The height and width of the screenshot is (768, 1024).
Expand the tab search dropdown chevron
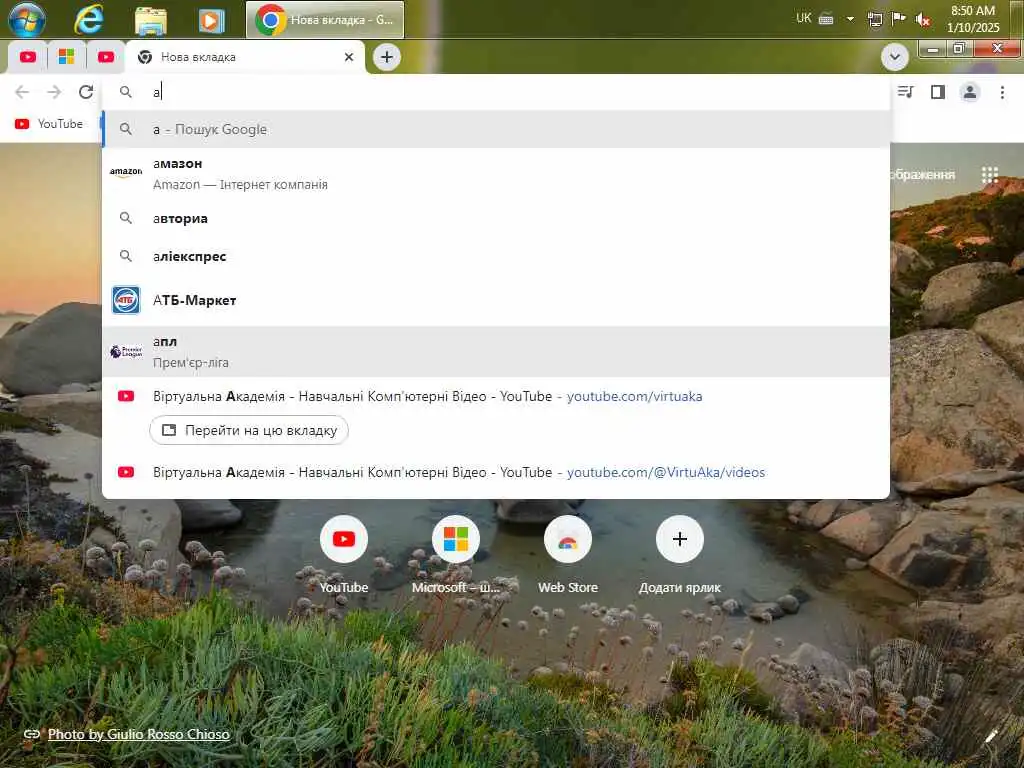click(894, 57)
